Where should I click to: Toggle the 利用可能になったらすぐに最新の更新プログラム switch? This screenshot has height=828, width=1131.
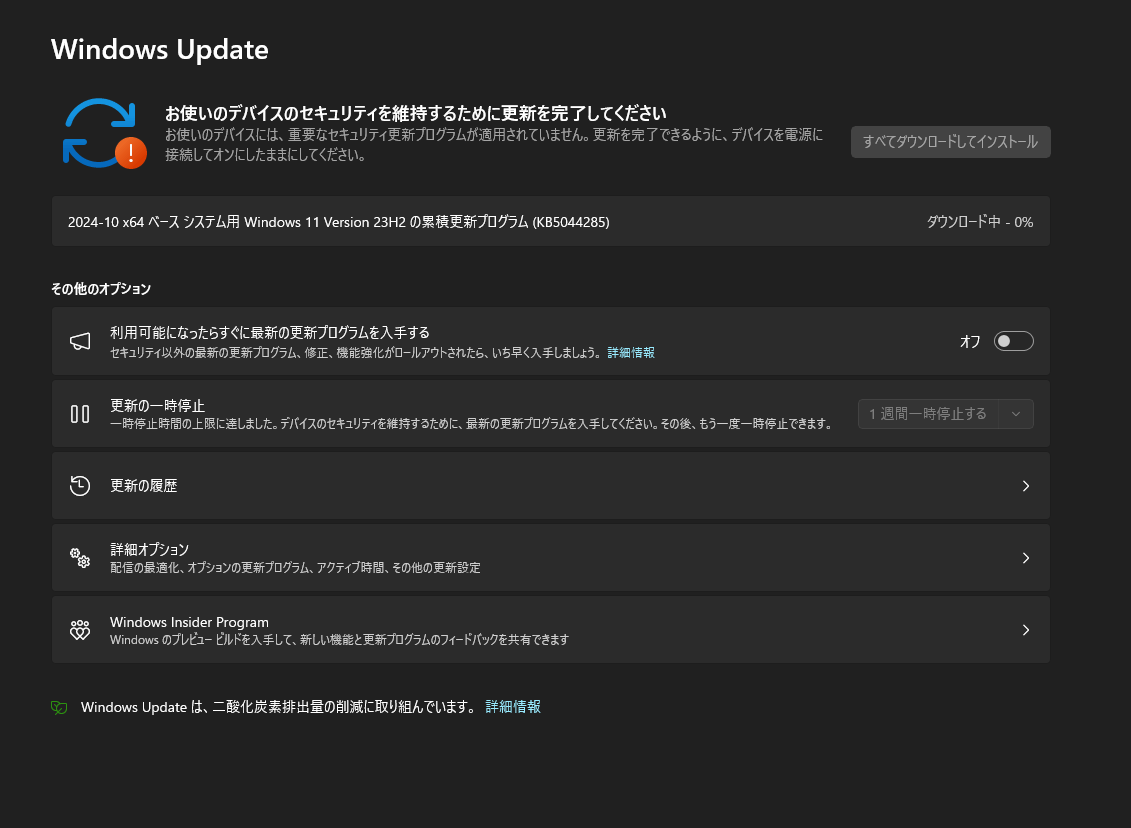point(1013,341)
